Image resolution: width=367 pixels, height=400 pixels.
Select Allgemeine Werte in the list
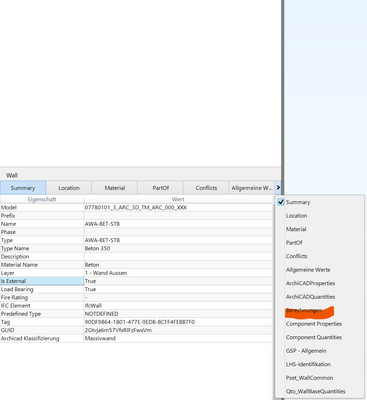pyautogui.click(x=308, y=270)
